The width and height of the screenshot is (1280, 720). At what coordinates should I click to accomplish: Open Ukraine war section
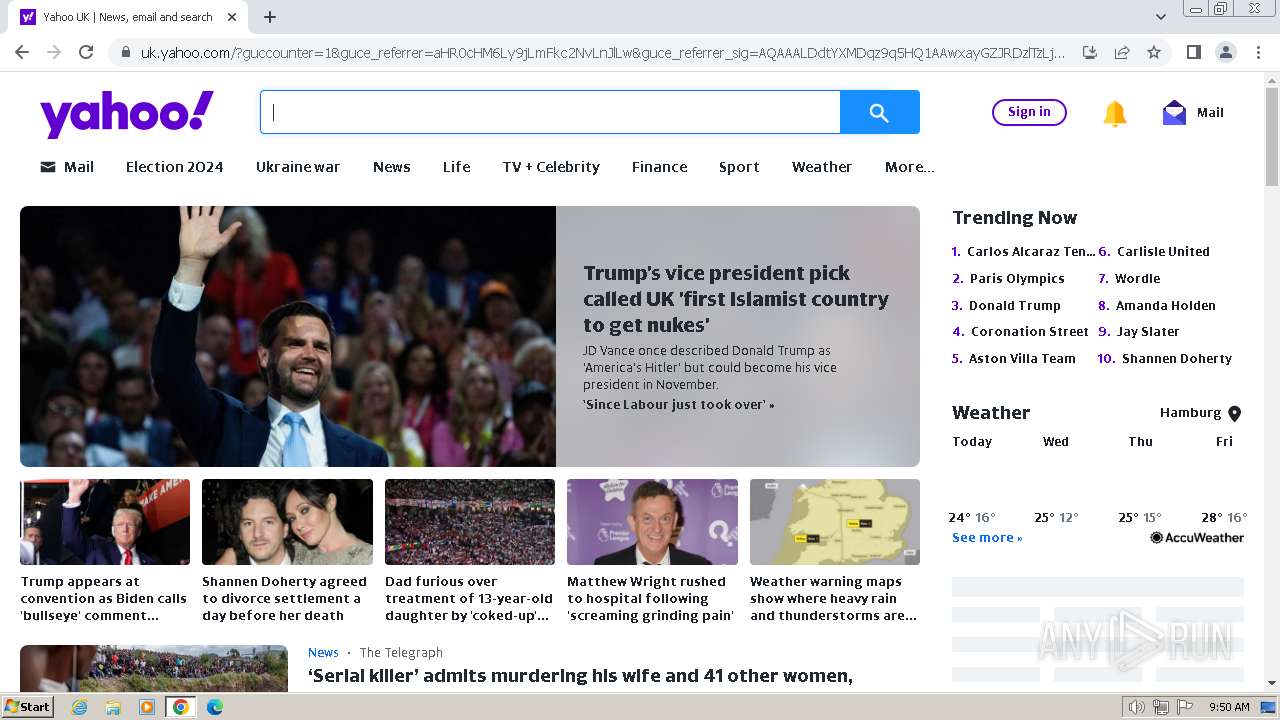click(x=298, y=167)
